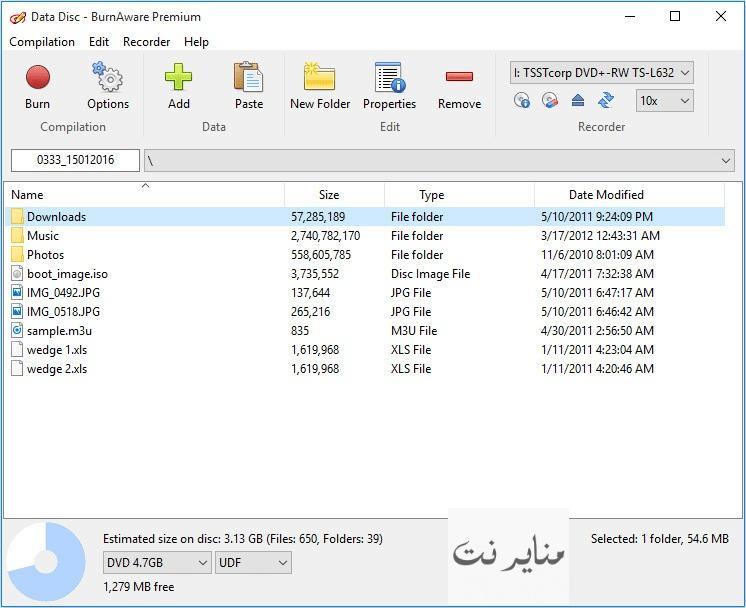746x608 pixels.
Task: Select the IMG_0492.JPG file name
Action: pyautogui.click(x=63, y=293)
